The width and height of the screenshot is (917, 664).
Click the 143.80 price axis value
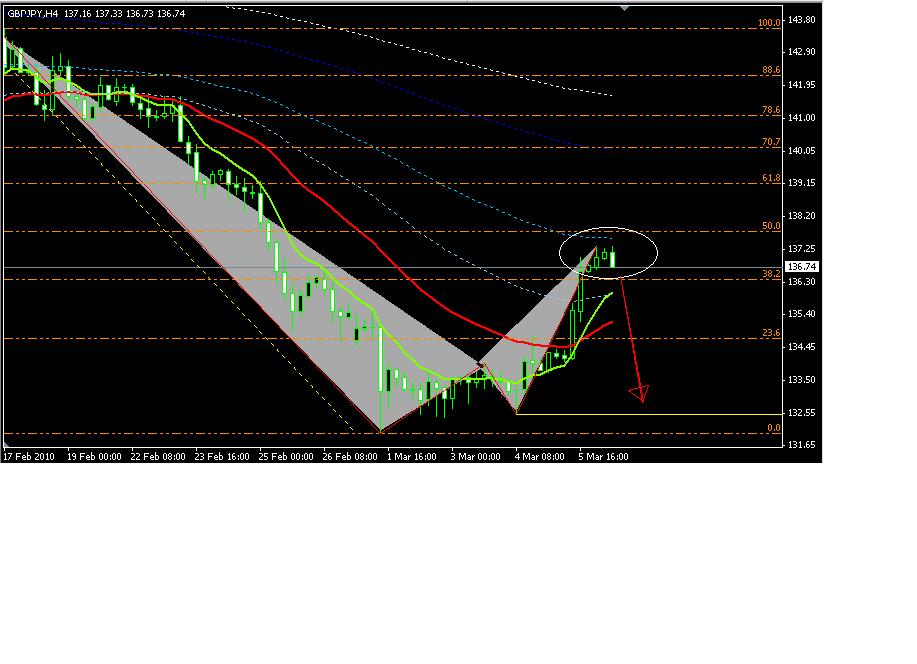click(x=803, y=20)
